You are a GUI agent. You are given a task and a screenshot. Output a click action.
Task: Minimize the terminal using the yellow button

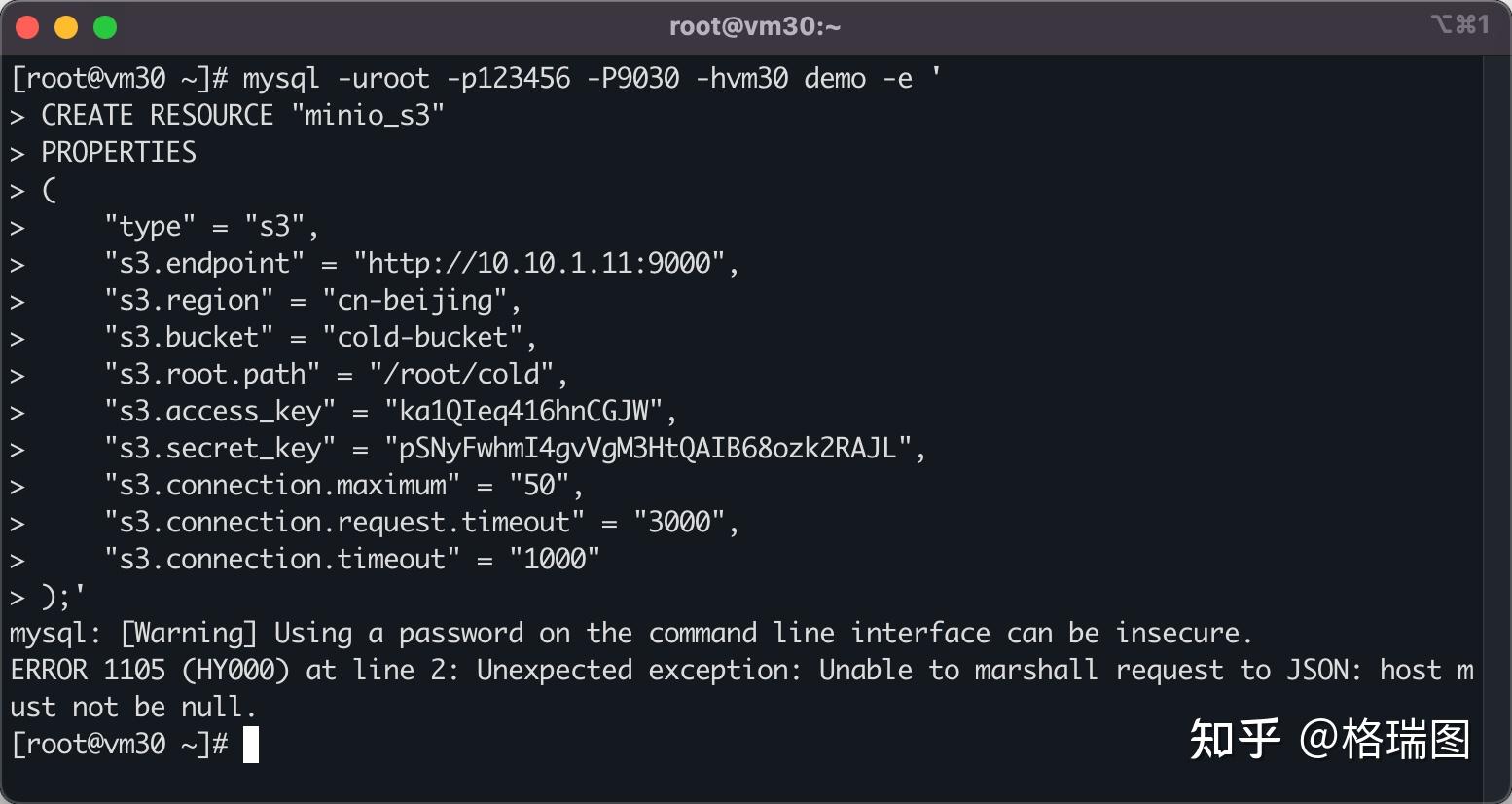66,27
